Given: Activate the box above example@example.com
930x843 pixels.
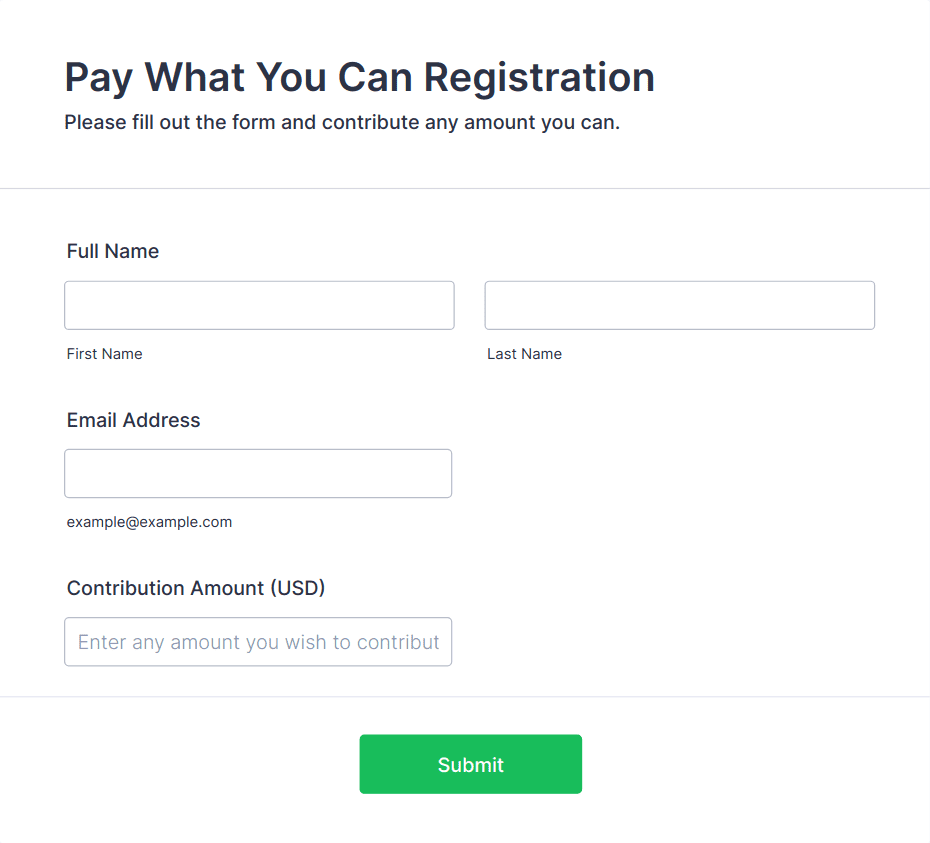Looking at the screenshot, I should coord(258,473).
